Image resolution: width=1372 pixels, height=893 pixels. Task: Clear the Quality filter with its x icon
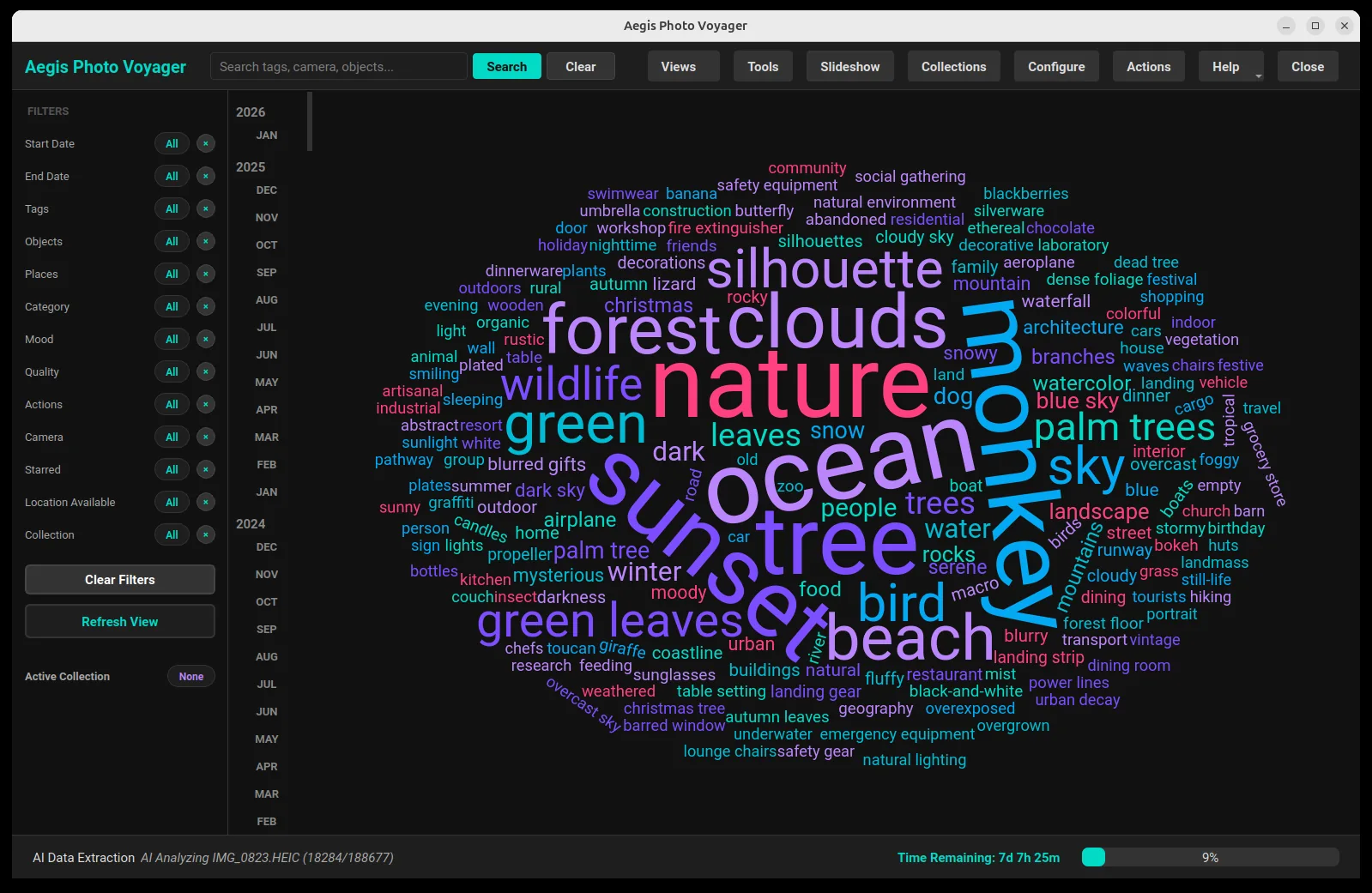[206, 371]
